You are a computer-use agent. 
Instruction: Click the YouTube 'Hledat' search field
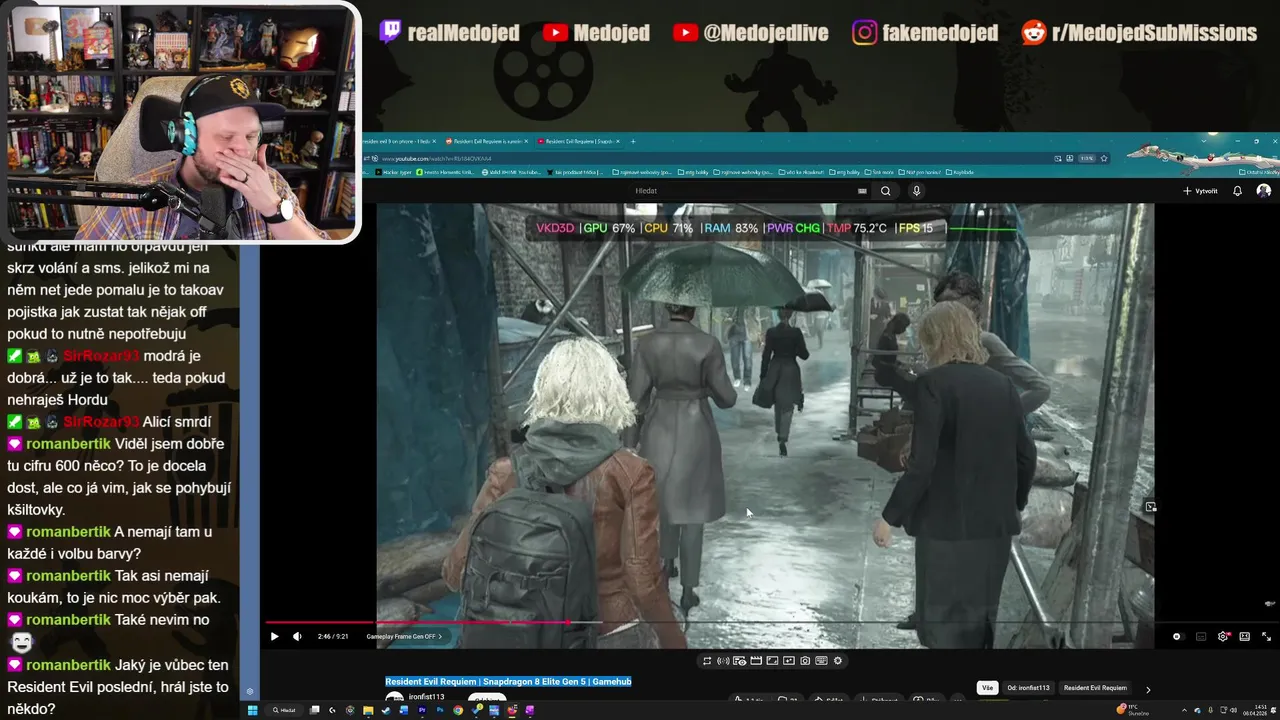[740, 191]
